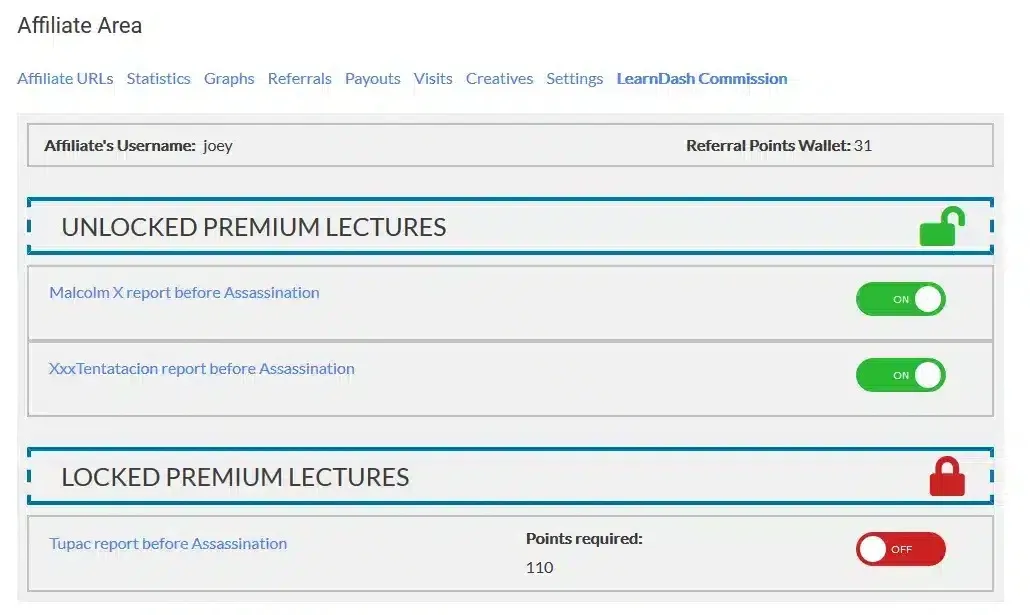Navigate to the Creatives tab
The width and height of the screenshot is (1030, 615).
click(499, 78)
